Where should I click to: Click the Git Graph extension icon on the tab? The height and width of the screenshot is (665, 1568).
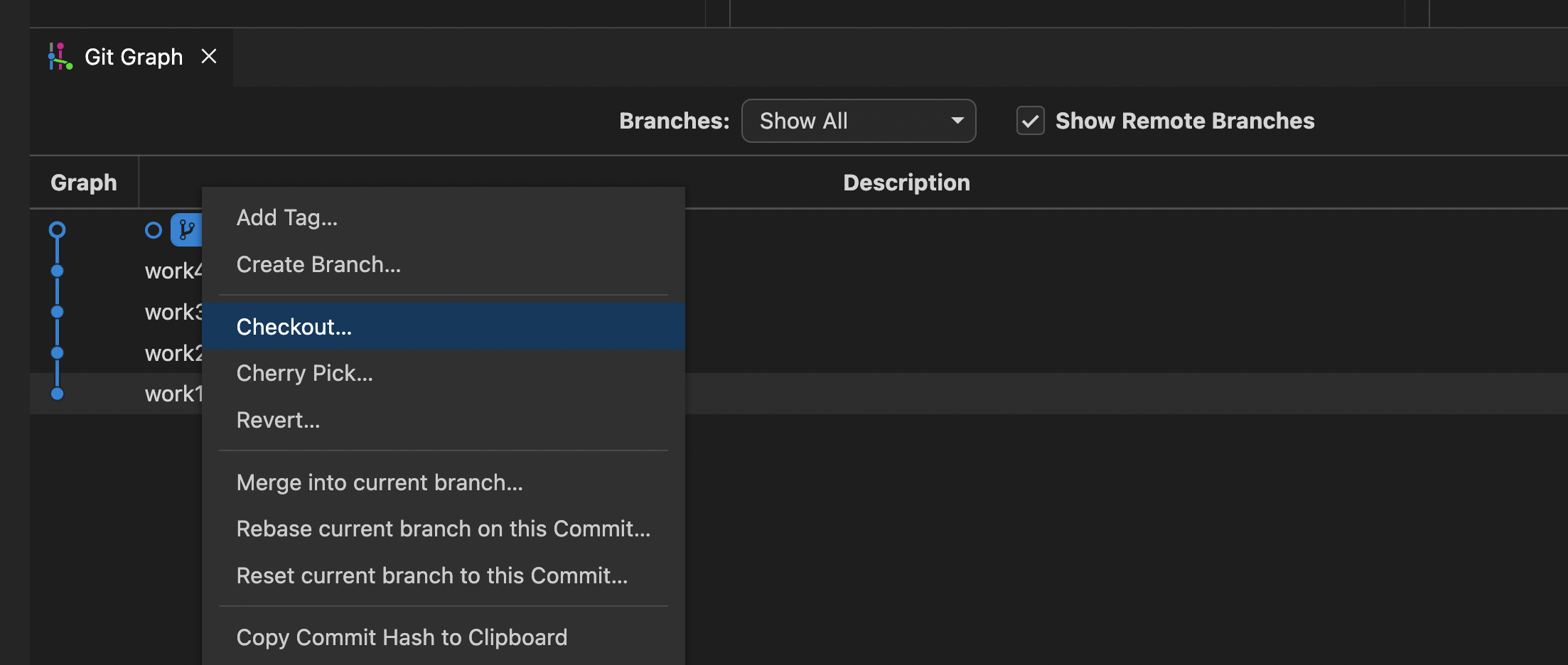pyautogui.click(x=60, y=56)
